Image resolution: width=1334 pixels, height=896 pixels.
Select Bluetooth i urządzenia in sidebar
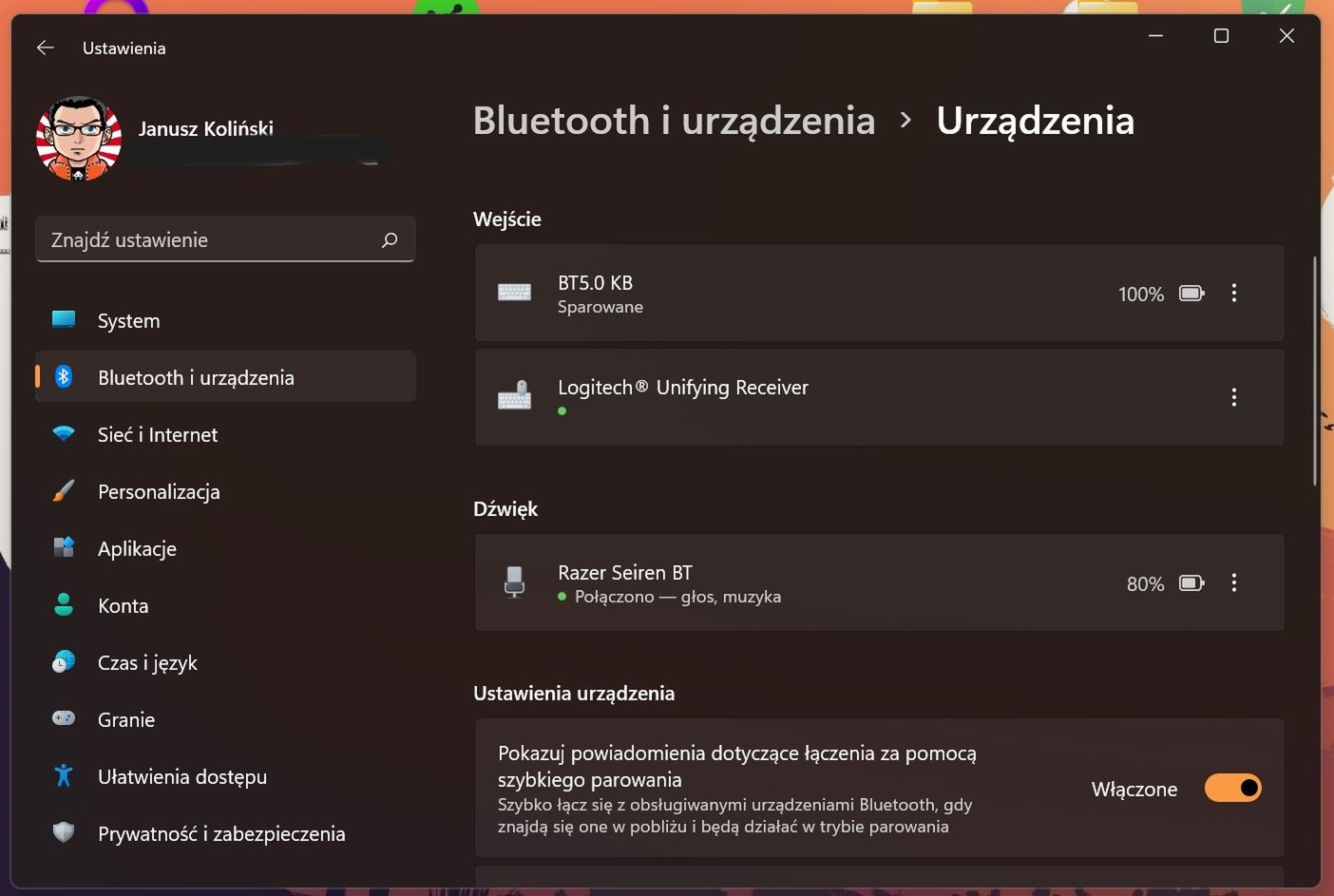click(x=225, y=377)
